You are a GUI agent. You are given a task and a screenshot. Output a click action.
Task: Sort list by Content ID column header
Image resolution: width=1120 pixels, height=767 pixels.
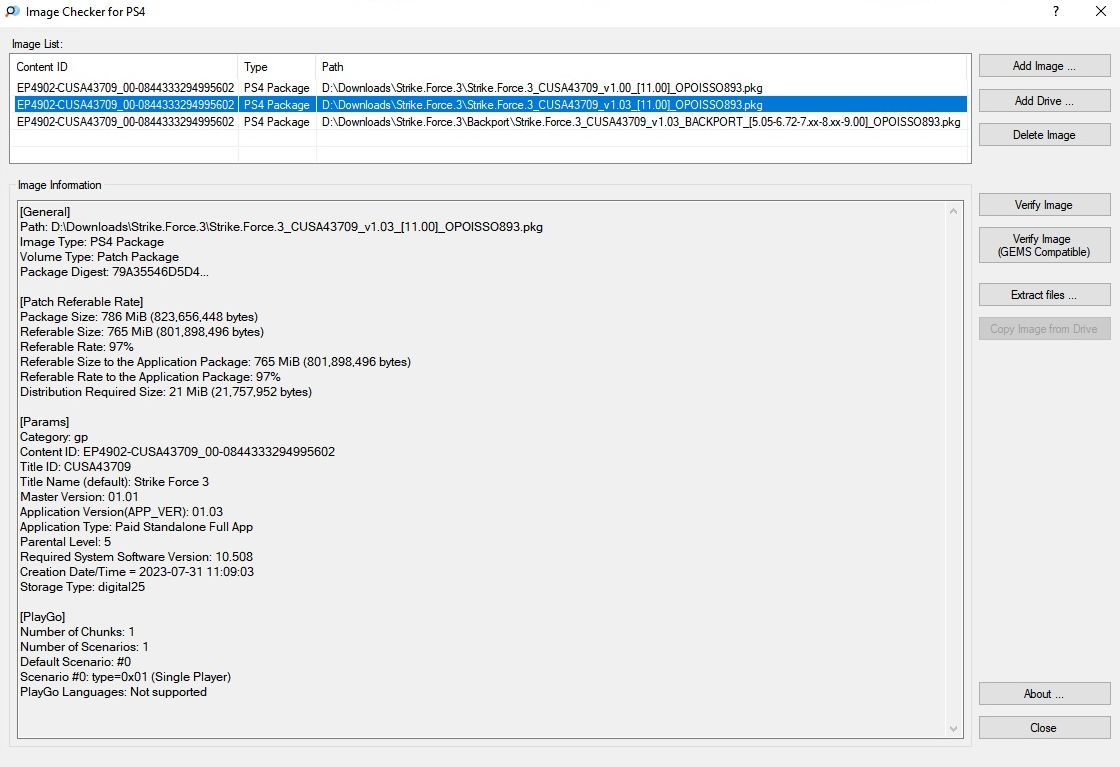pos(124,67)
